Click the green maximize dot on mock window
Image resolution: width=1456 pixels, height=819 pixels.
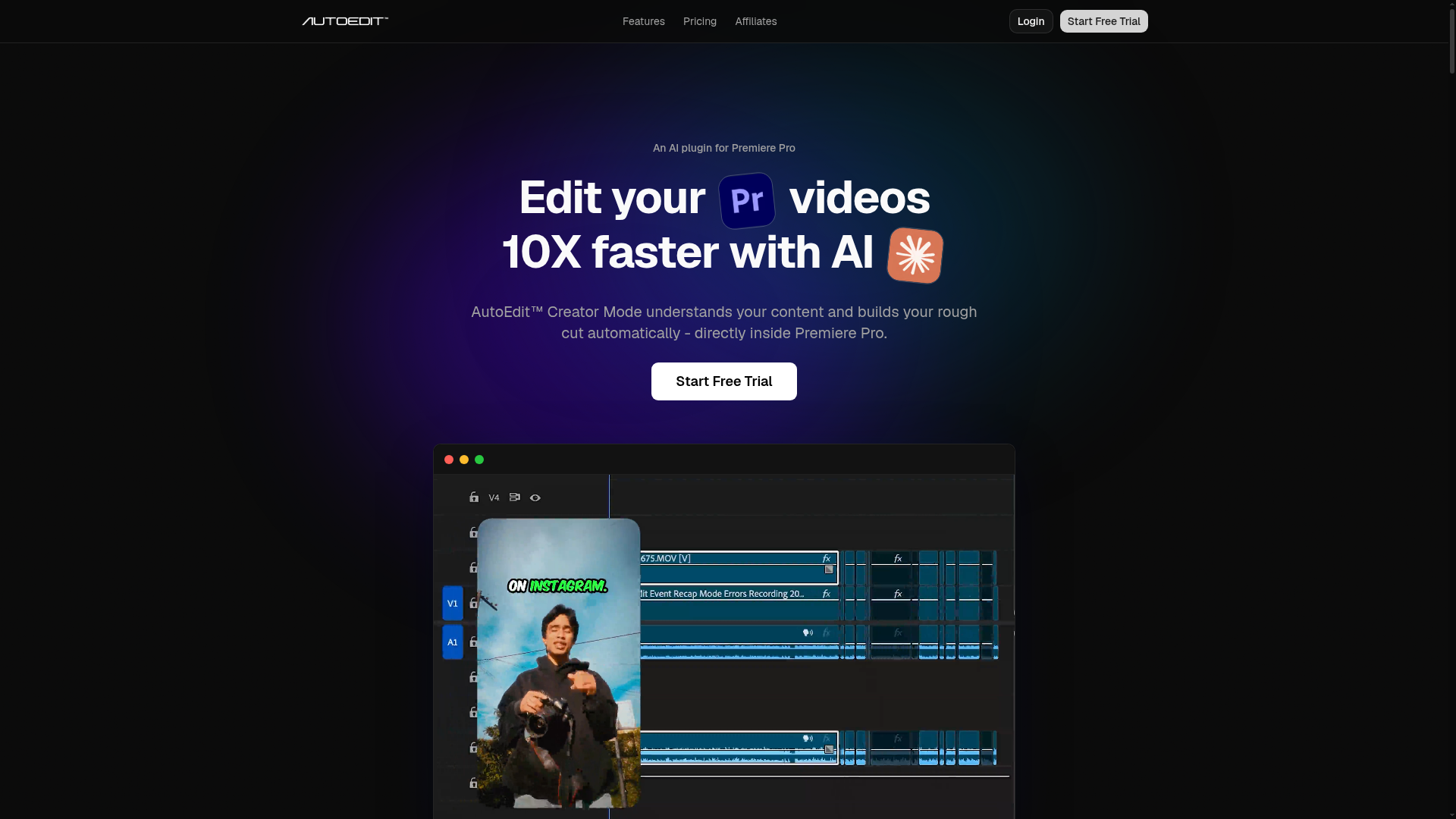point(479,460)
